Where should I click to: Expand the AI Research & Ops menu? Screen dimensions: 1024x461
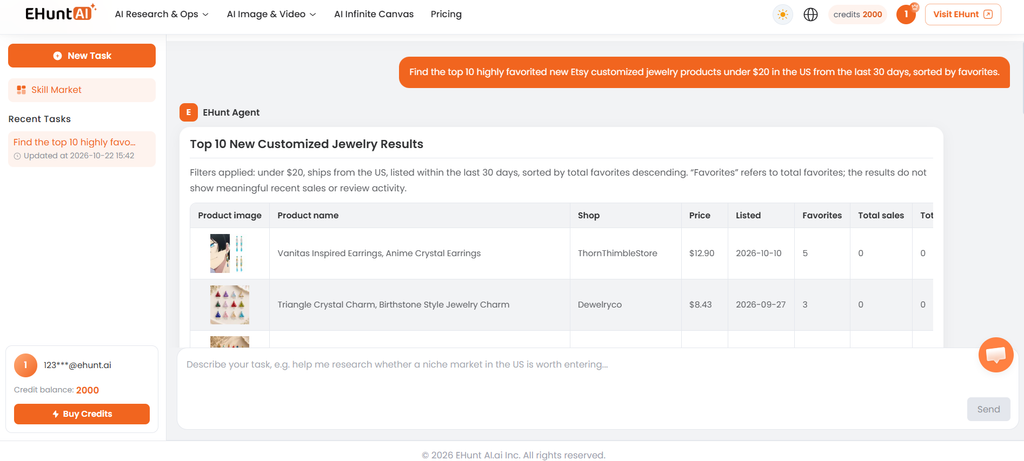click(x=161, y=14)
